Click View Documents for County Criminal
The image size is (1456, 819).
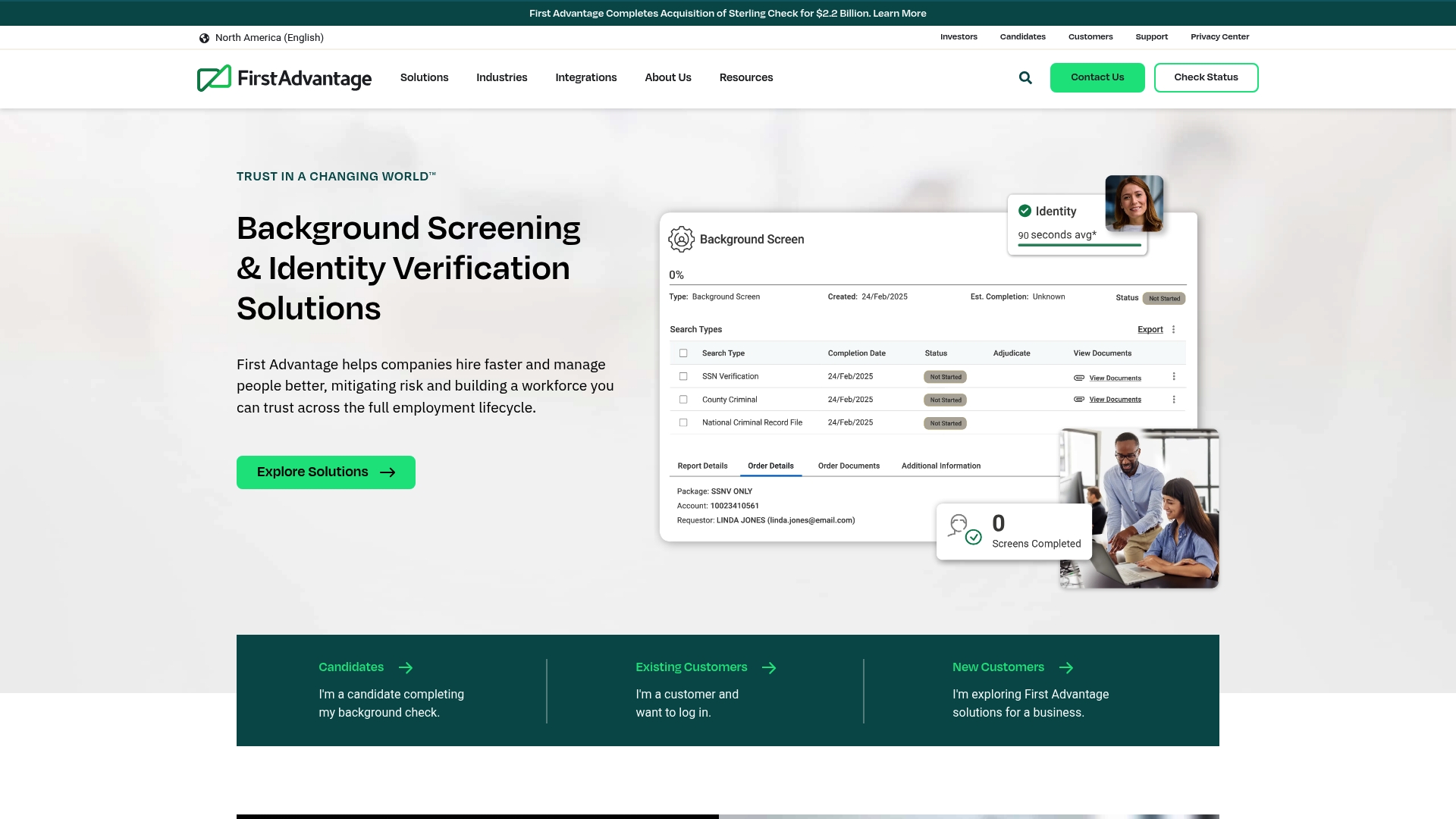click(1115, 399)
